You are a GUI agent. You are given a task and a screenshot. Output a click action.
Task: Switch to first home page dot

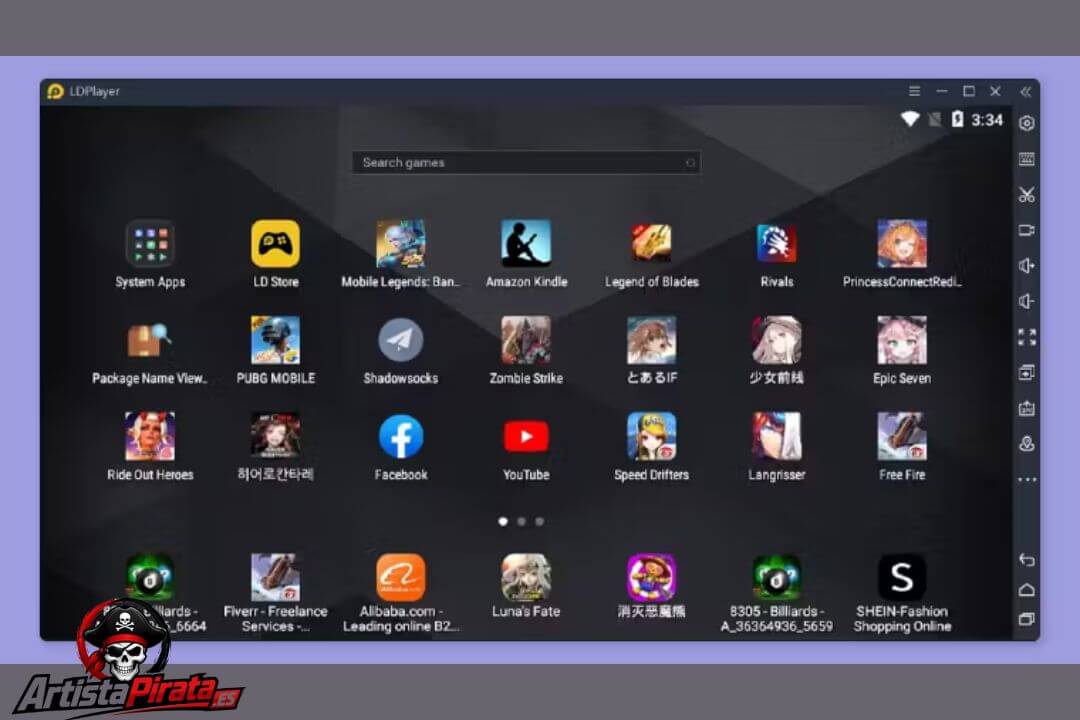click(x=503, y=522)
